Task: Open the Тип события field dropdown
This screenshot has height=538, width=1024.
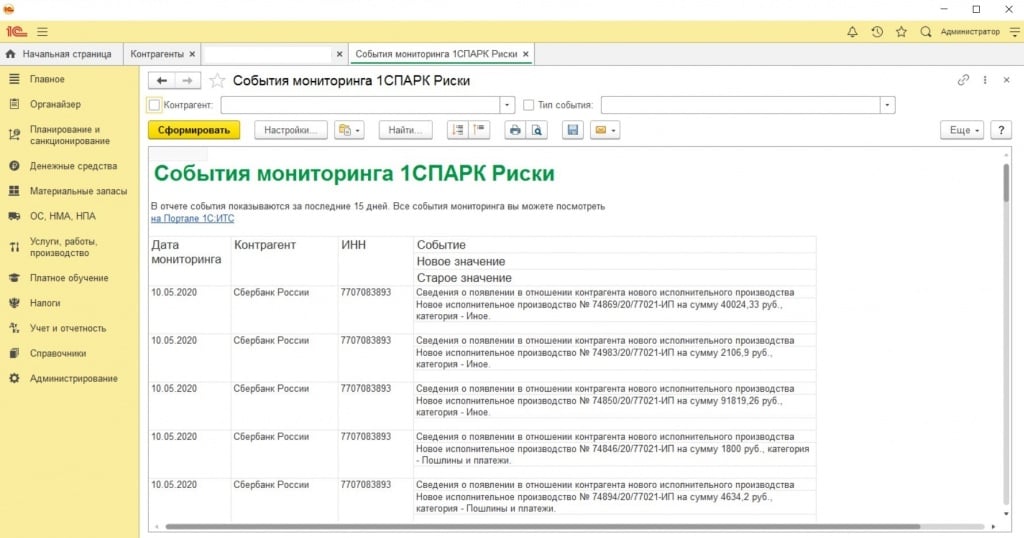Action: point(887,105)
